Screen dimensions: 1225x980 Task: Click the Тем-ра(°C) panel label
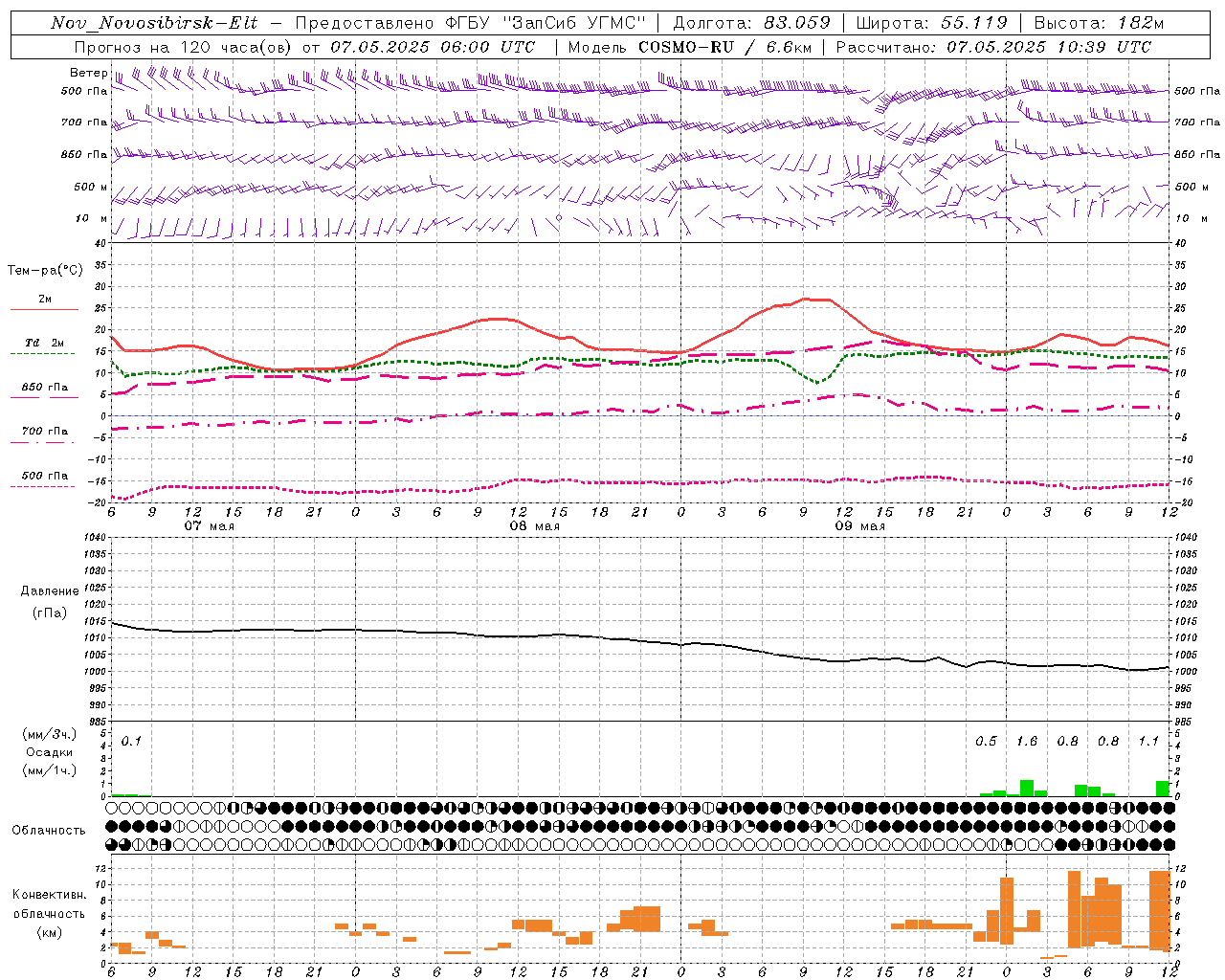[45, 271]
